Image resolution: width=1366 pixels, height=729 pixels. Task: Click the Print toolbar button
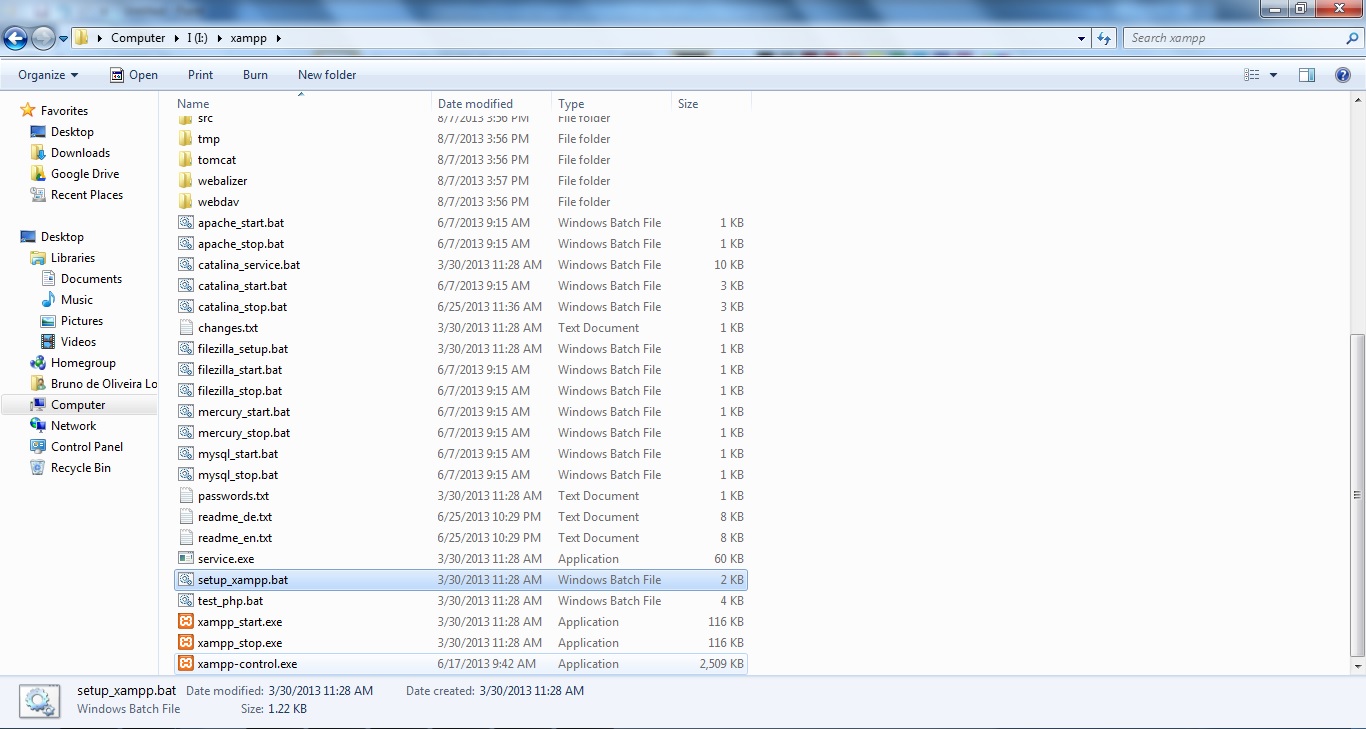click(x=200, y=75)
